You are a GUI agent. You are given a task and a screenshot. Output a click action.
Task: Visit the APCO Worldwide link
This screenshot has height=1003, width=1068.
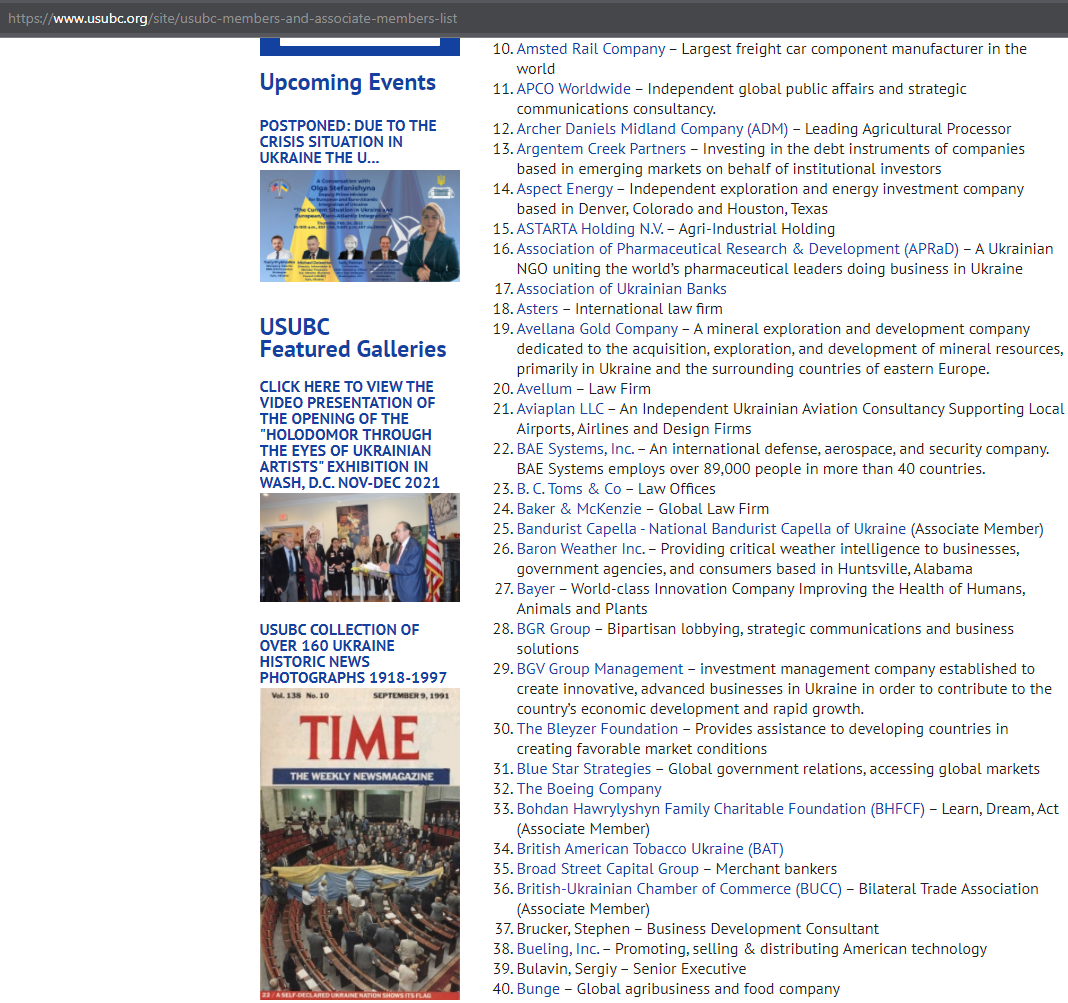click(574, 89)
